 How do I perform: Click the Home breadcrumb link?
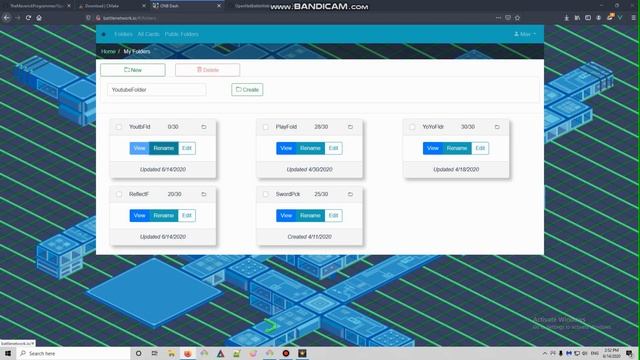108,51
